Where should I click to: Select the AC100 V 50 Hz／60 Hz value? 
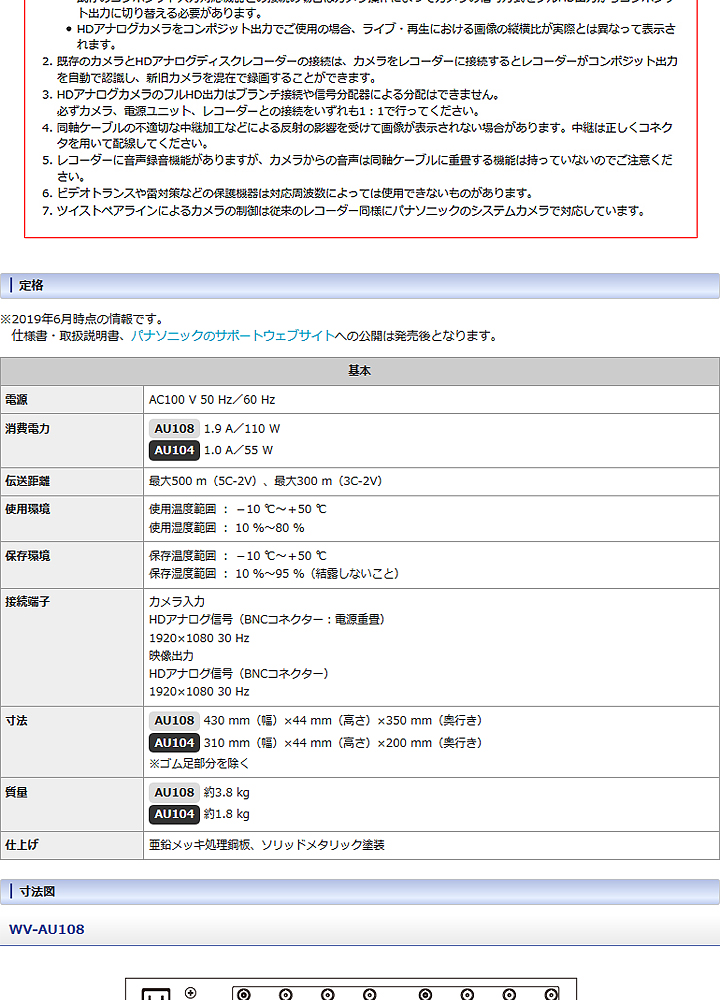click(x=212, y=400)
